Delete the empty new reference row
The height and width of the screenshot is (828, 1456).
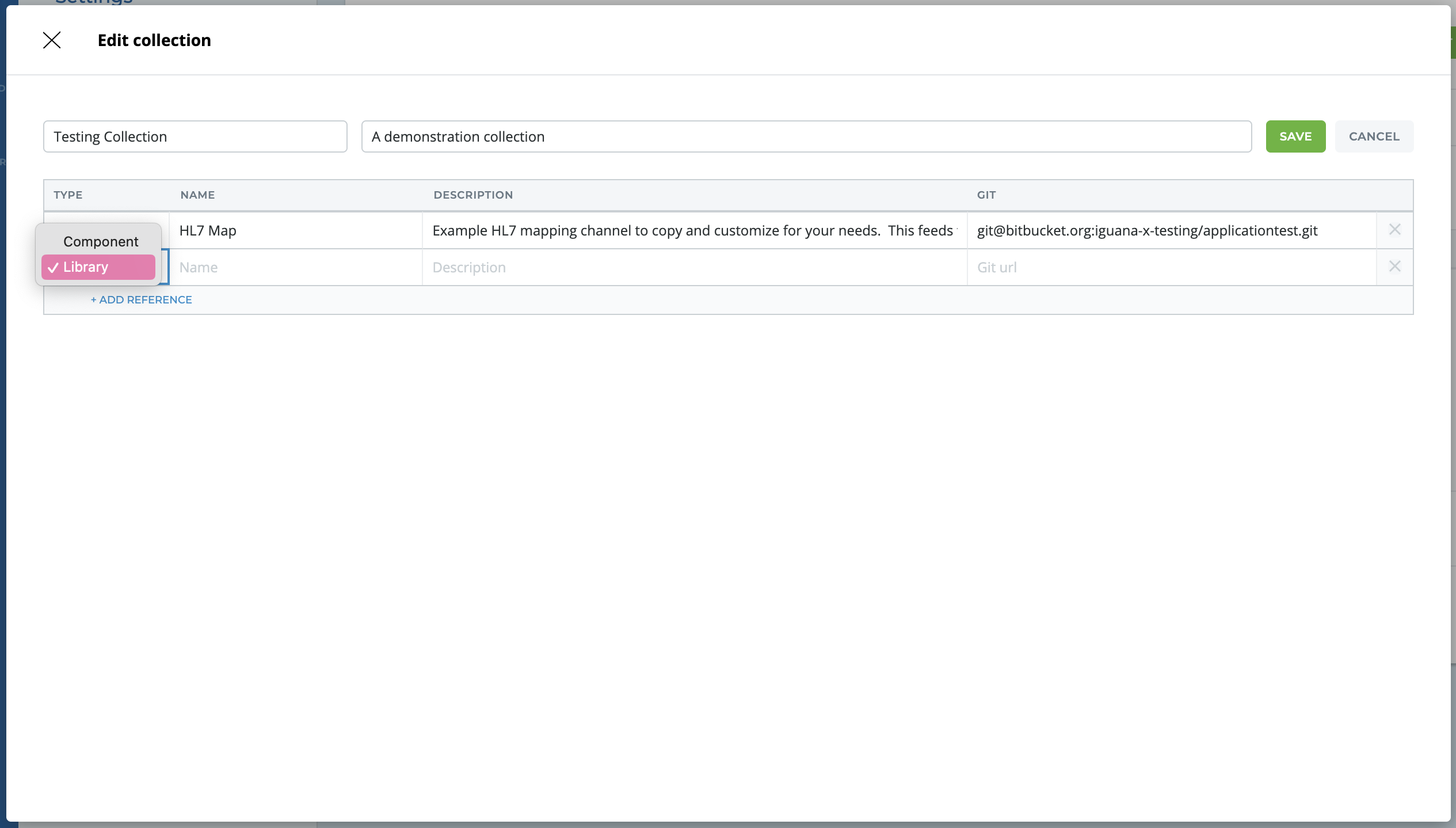[x=1394, y=267]
